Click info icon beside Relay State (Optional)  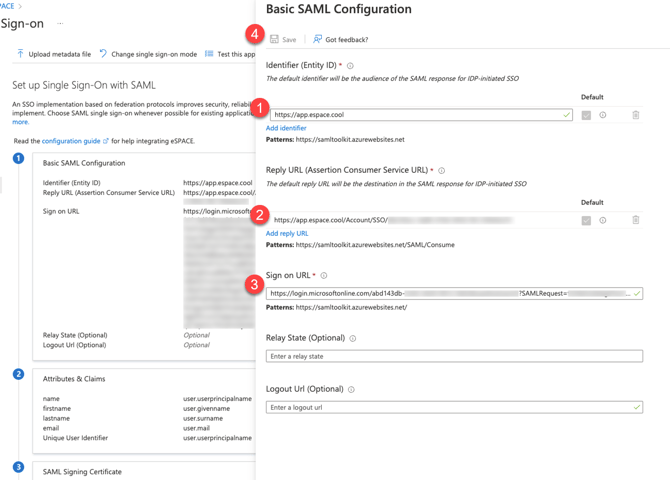pos(353,339)
